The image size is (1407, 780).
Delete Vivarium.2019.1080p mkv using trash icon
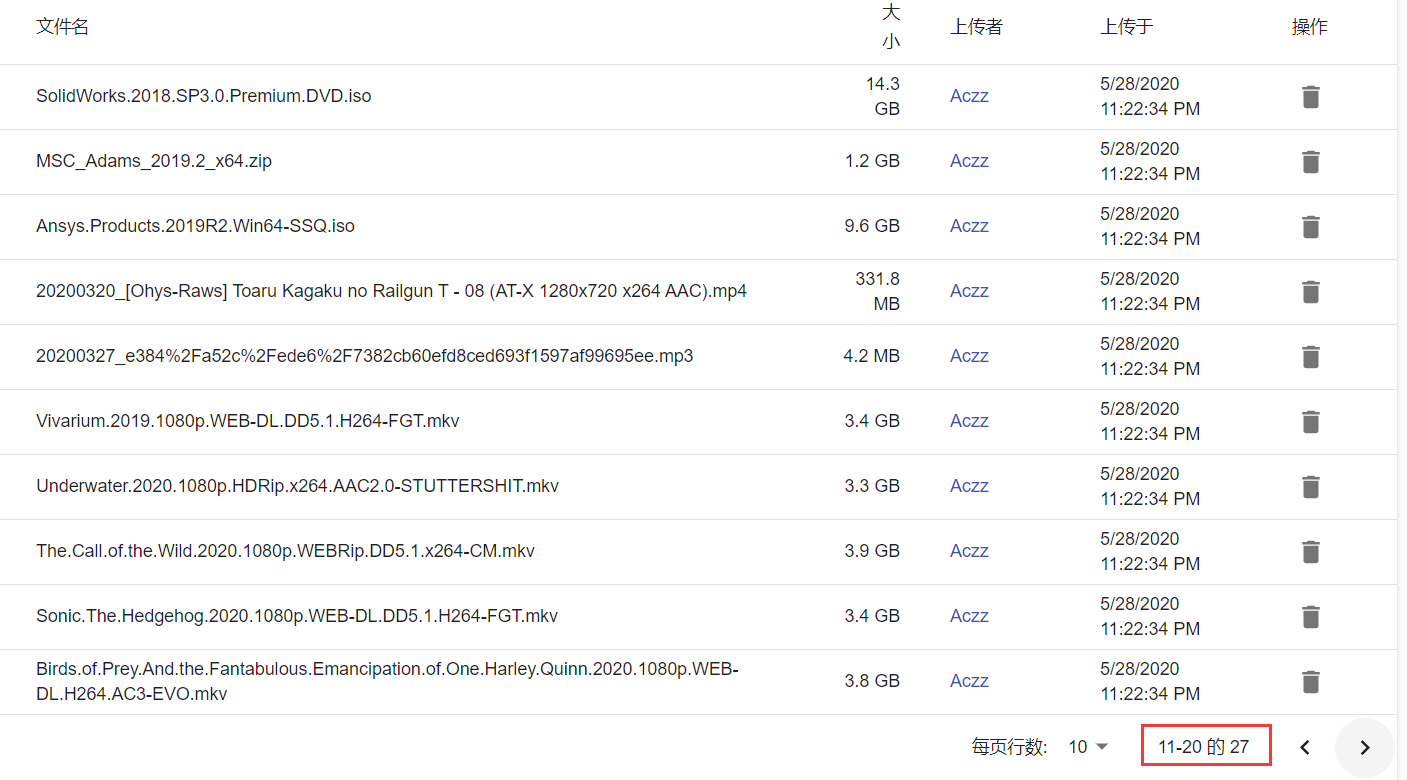coord(1310,421)
